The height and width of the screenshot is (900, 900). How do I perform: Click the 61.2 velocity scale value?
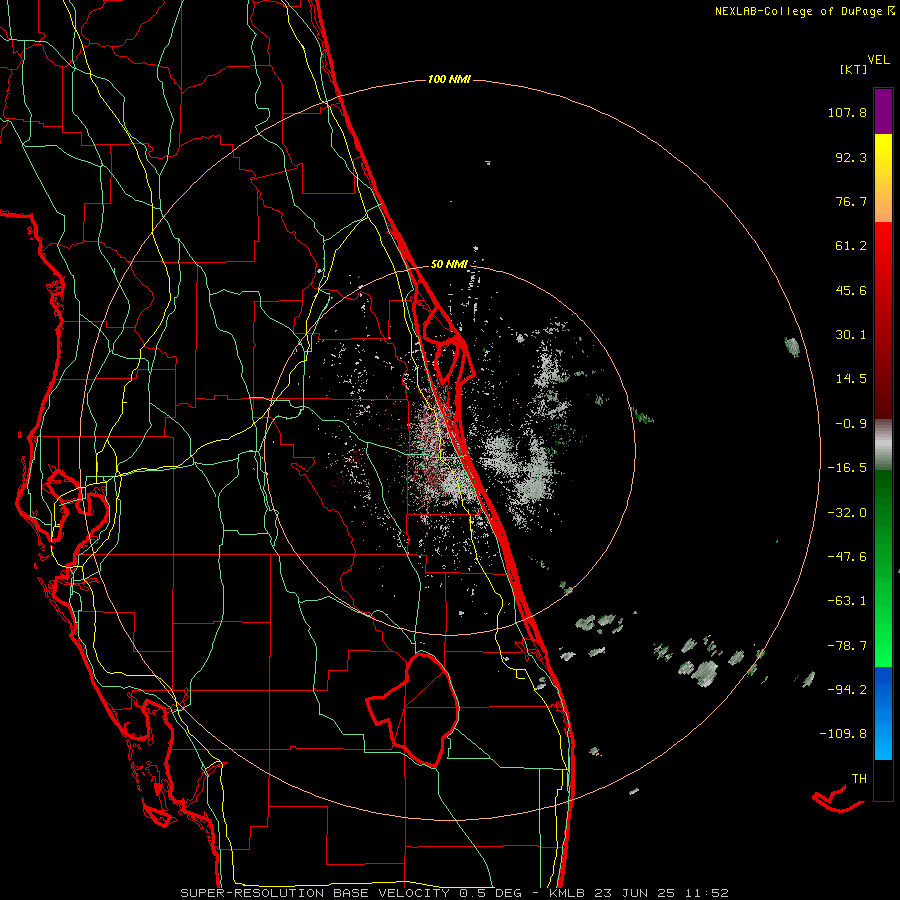click(x=851, y=246)
